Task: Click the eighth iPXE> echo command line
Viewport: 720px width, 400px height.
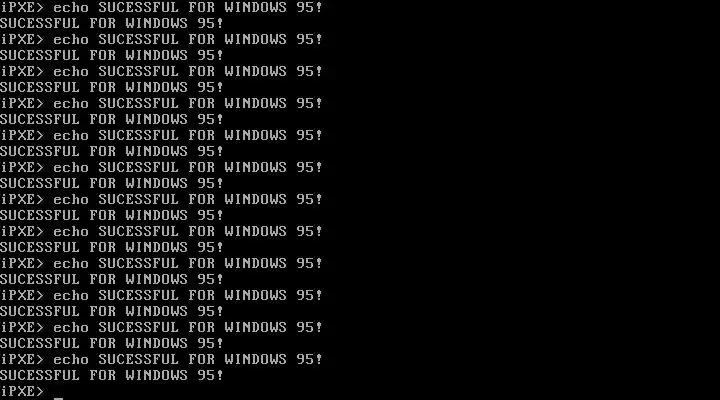Action: coord(162,231)
